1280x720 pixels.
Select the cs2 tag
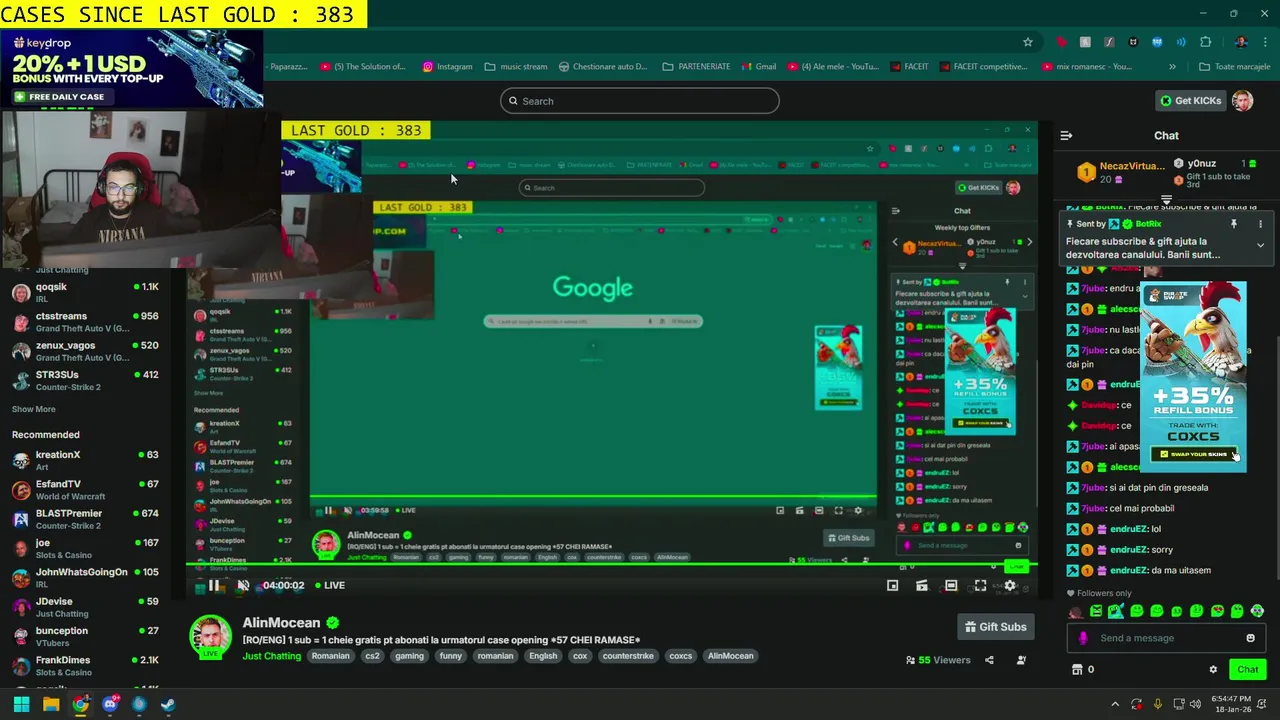372,656
